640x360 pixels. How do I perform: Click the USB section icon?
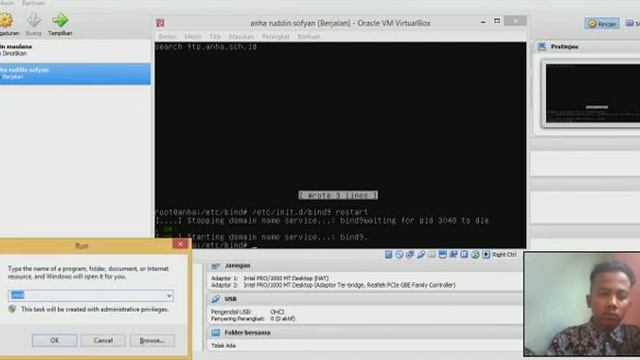[216, 299]
